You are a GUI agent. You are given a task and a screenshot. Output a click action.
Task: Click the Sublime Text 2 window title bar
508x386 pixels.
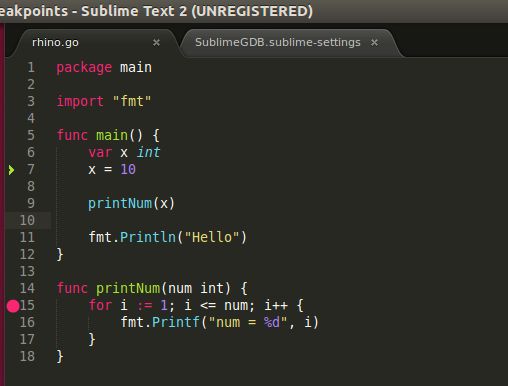click(254, 11)
